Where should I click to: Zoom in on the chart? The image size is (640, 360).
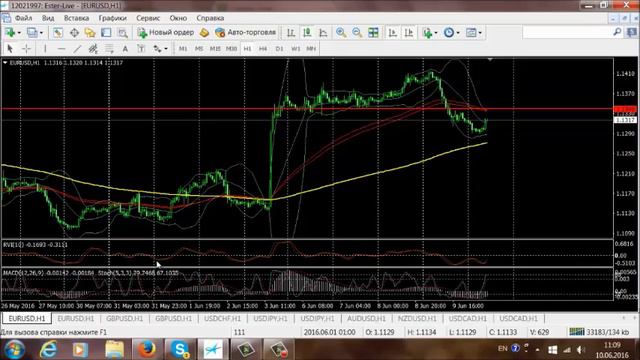tap(341, 33)
